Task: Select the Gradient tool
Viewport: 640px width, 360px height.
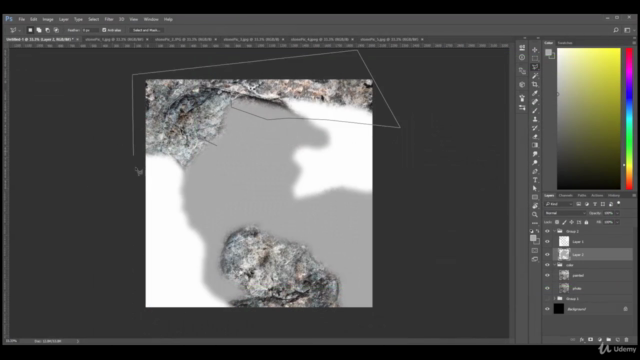Action: pos(535,145)
